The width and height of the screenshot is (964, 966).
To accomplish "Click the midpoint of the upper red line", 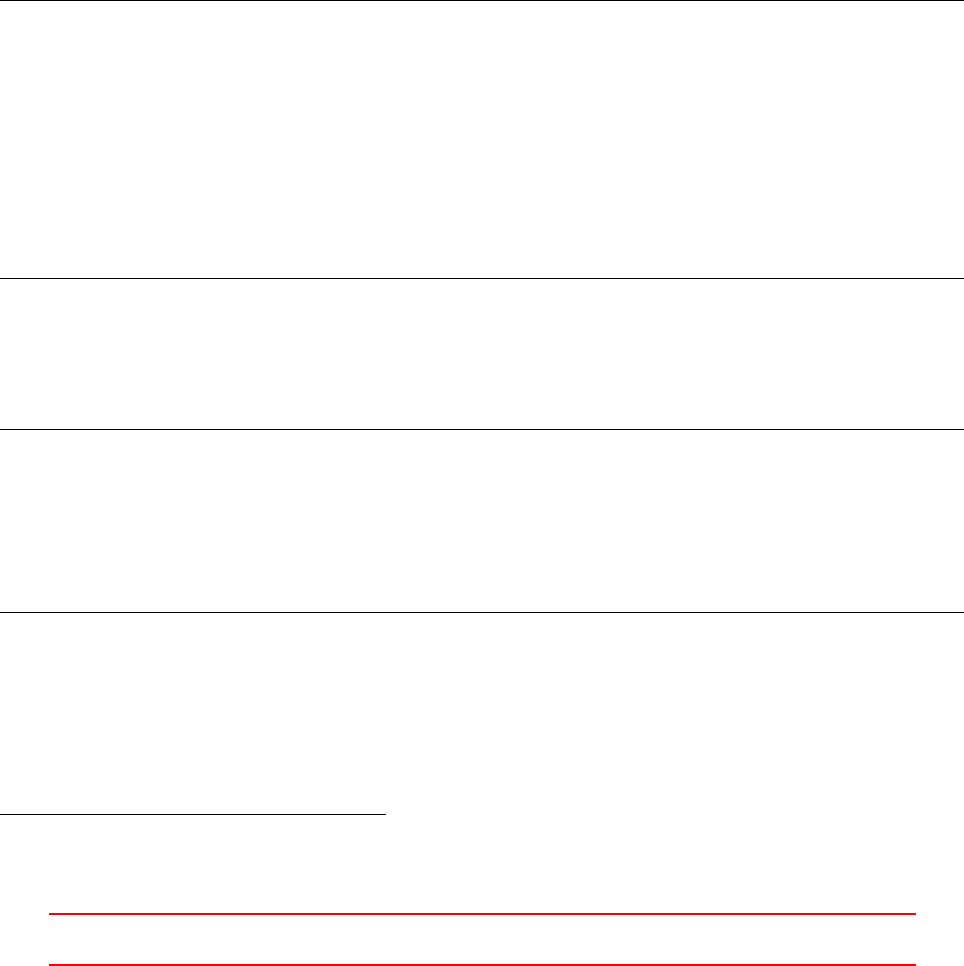I will 482,914.
